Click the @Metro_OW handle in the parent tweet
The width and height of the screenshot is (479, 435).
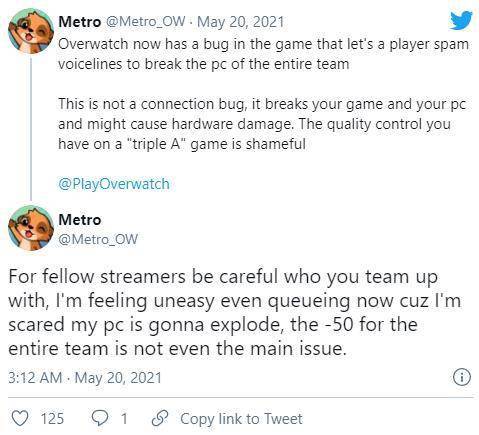point(145,22)
